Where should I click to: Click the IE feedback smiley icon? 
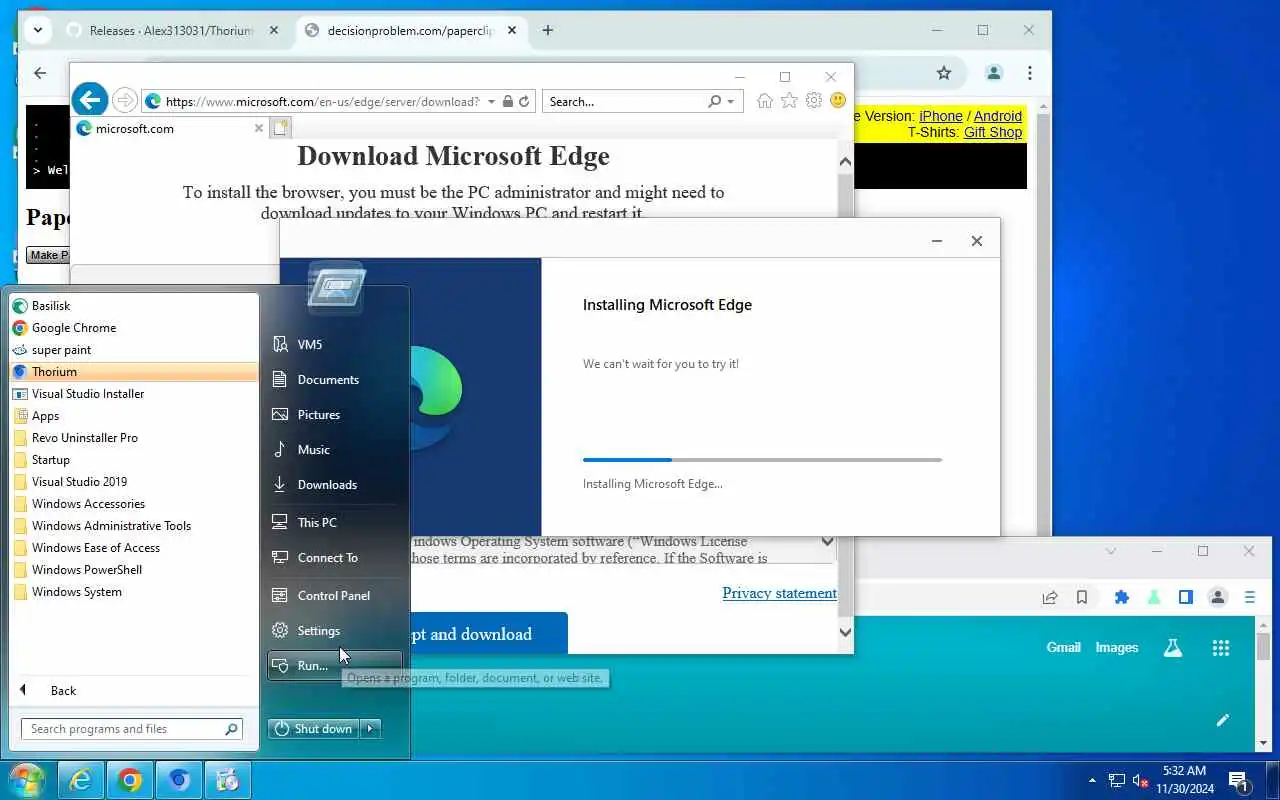838,101
